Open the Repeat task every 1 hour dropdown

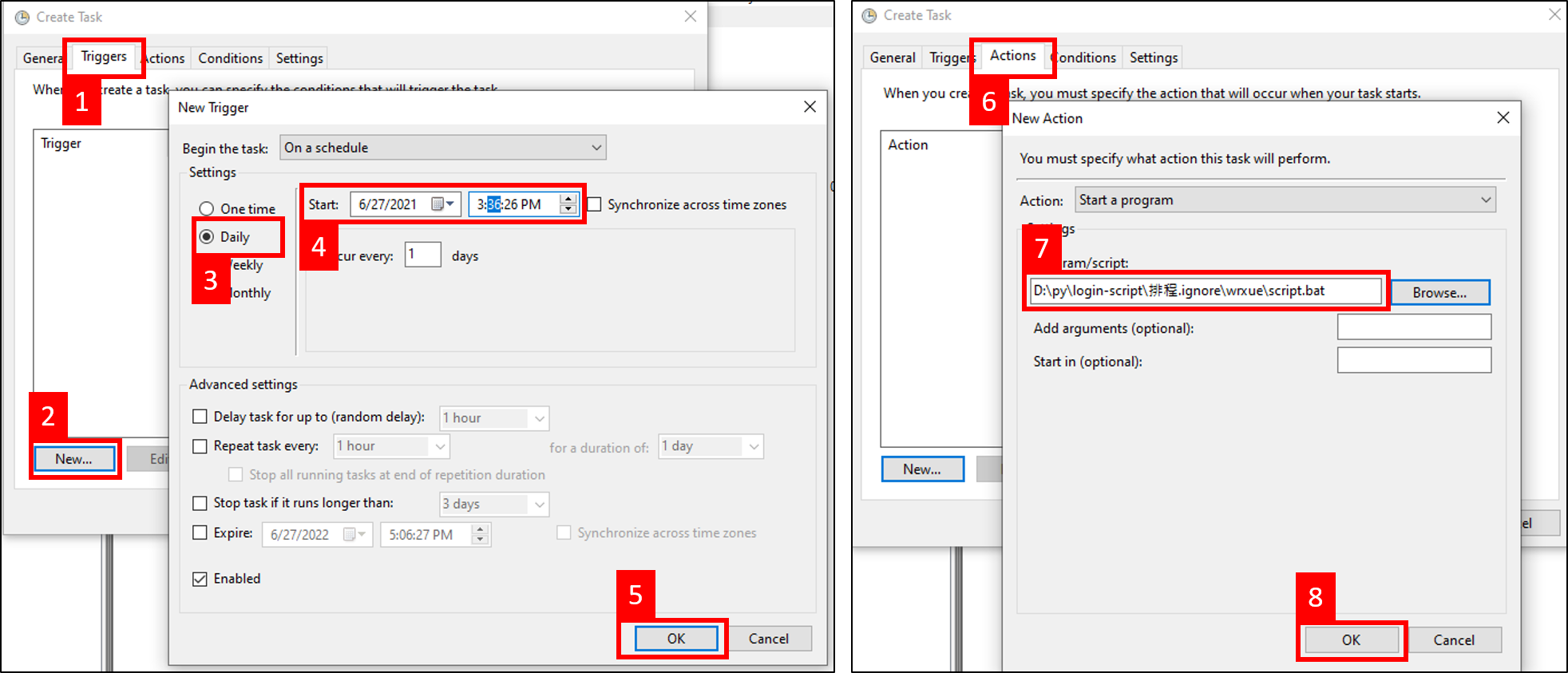391,446
